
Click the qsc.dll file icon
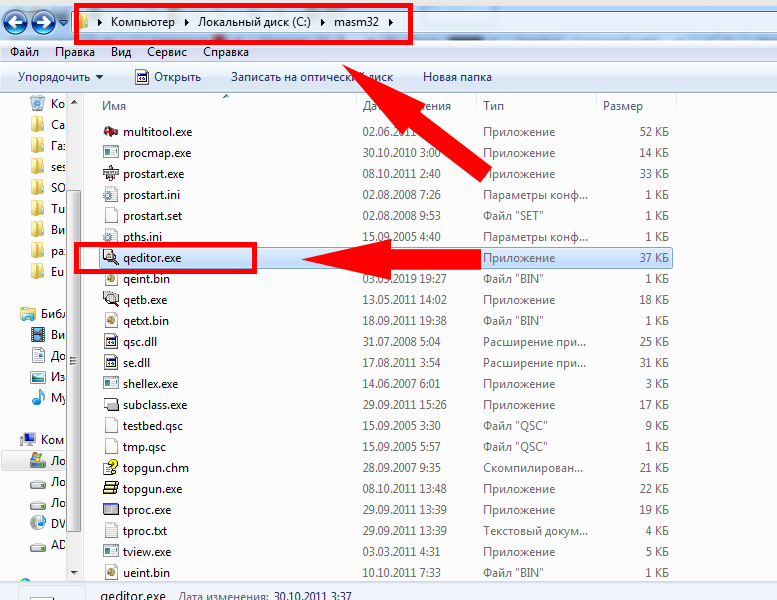111,342
